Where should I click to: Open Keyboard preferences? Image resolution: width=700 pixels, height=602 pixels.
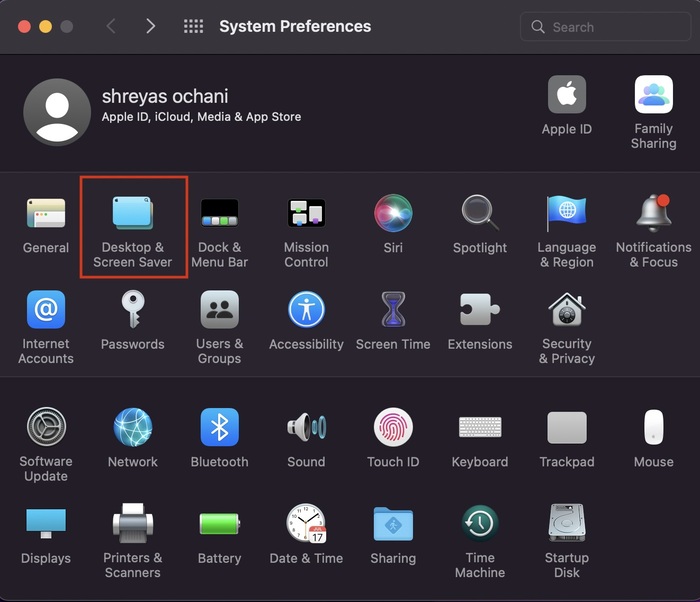click(480, 427)
